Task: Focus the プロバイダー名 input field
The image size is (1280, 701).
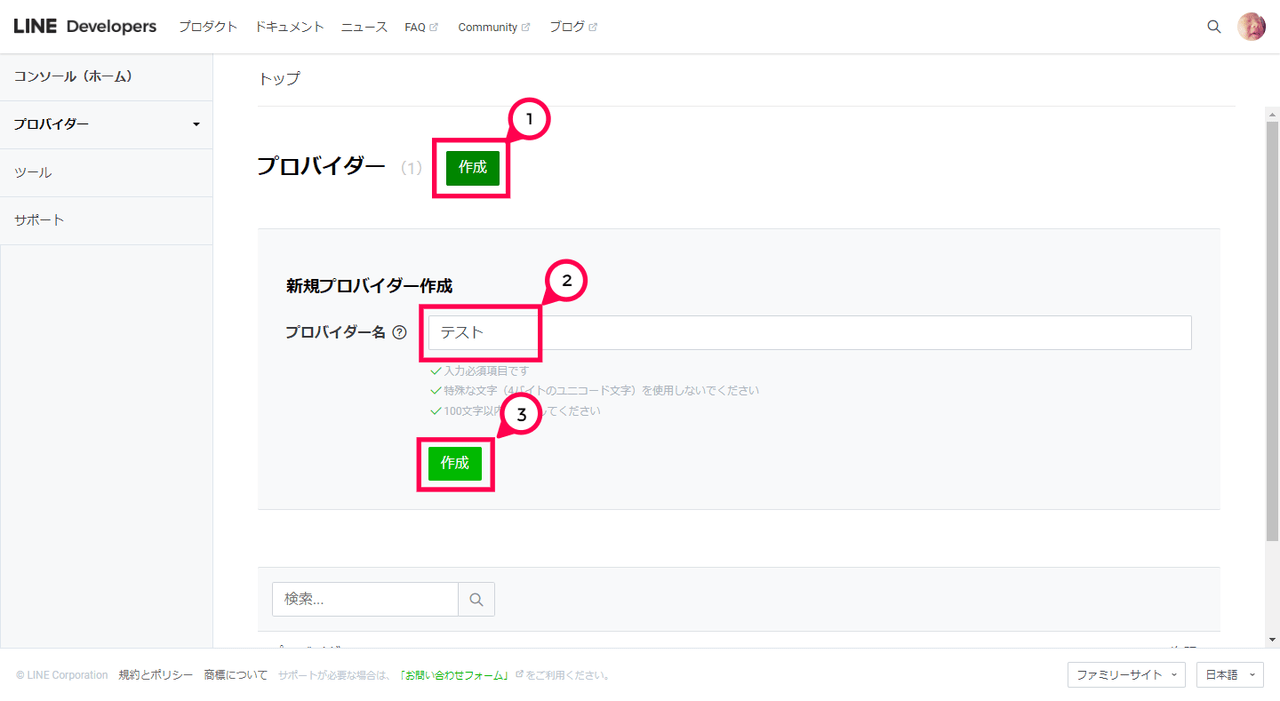Action: [x=810, y=333]
